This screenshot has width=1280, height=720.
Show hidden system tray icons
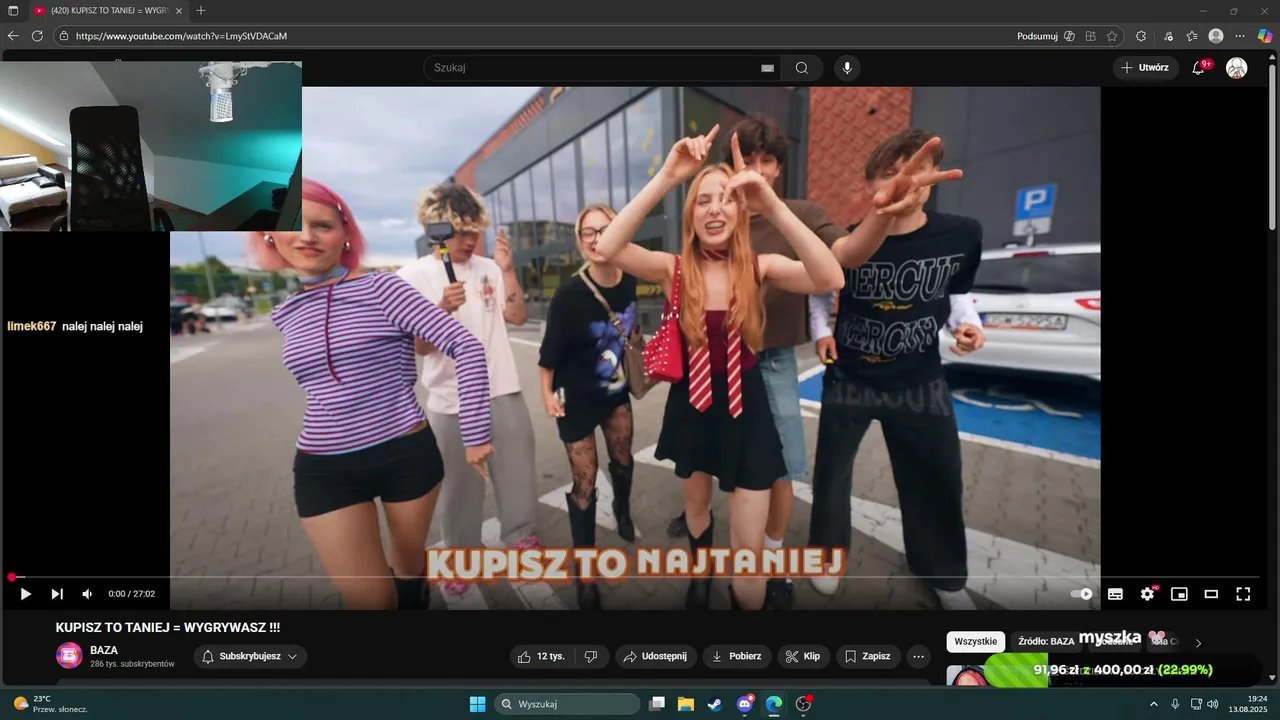click(1153, 704)
